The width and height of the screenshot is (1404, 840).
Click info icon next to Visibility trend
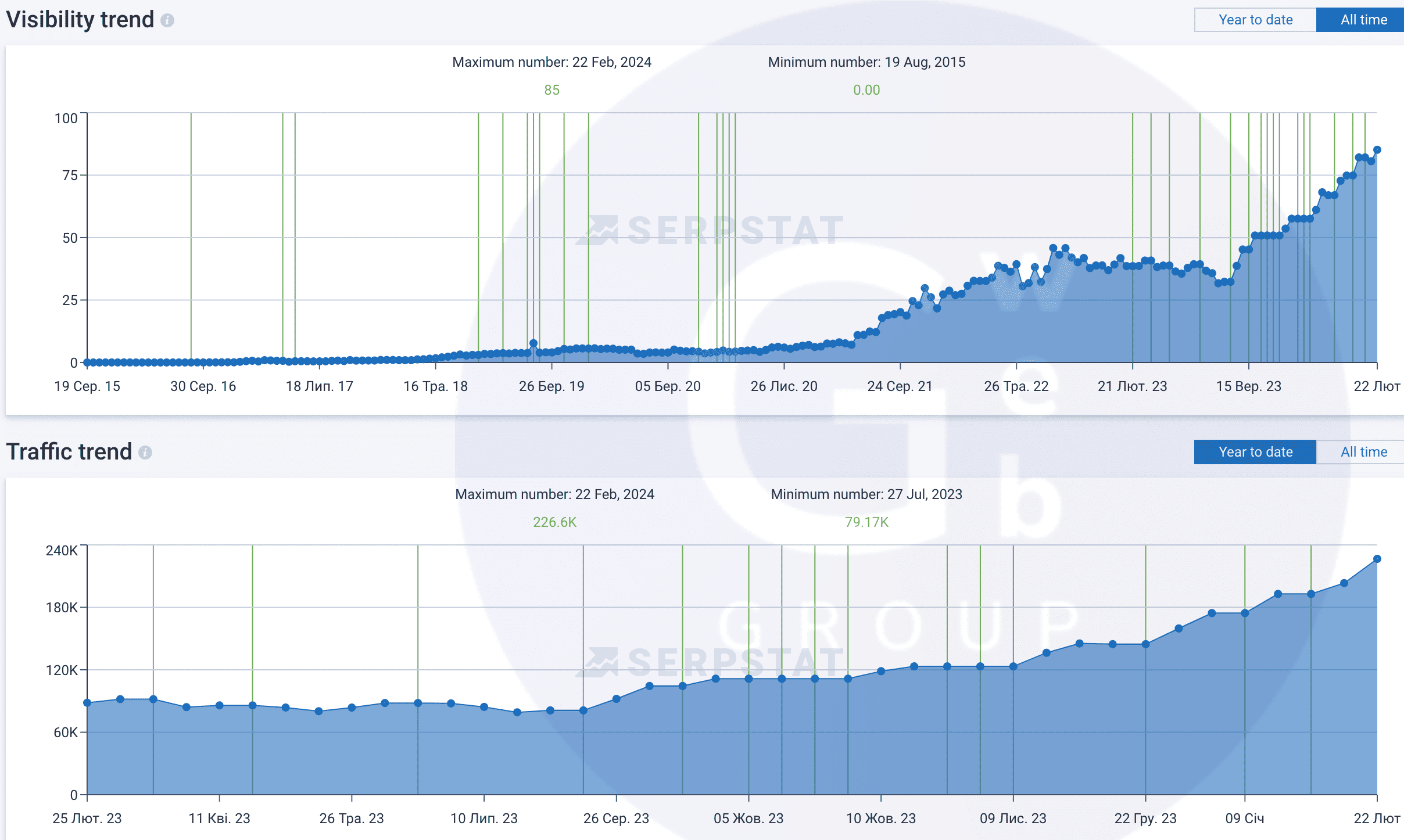tap(167, 21)
